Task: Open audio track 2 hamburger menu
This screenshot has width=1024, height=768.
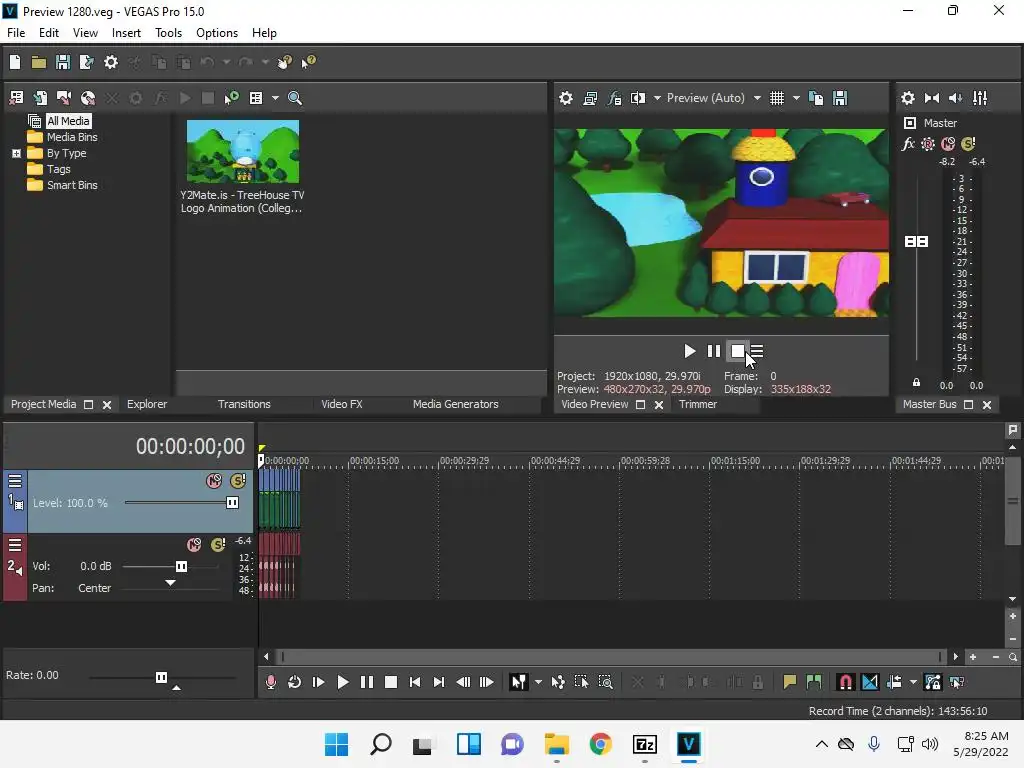Action: click(x=15, y=545)
